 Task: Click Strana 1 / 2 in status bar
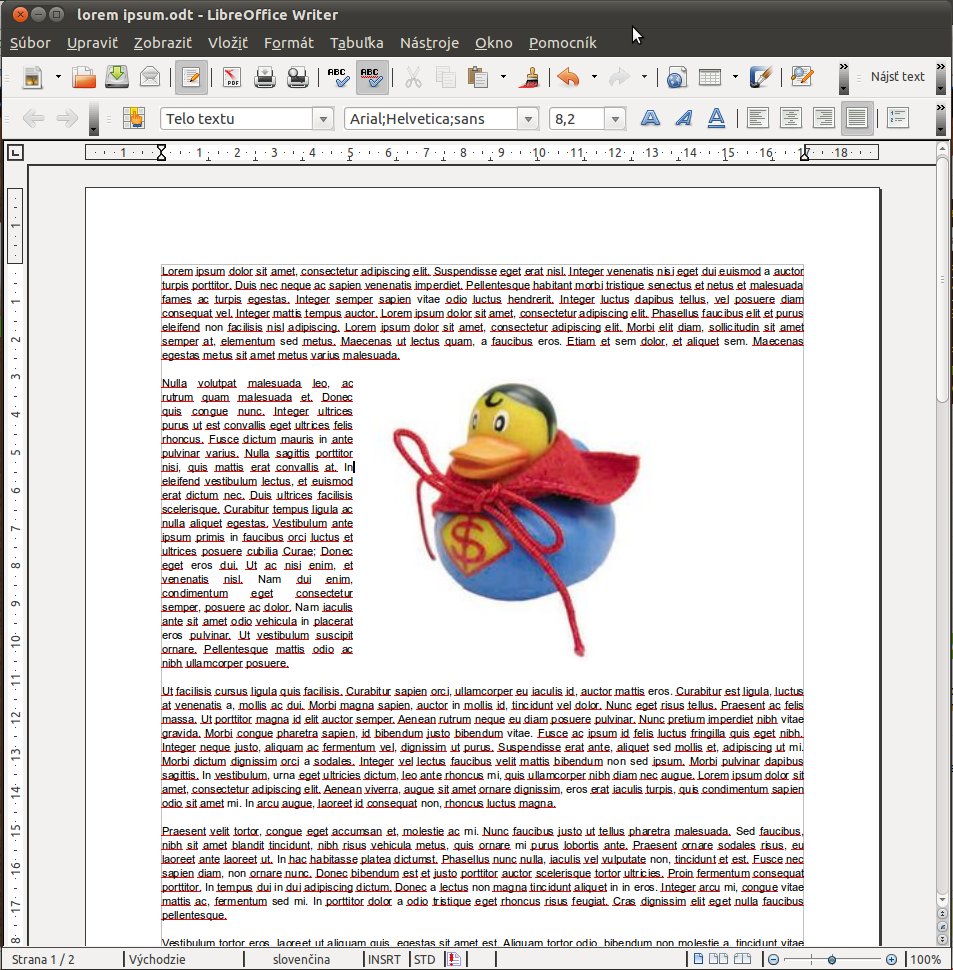coord(43,959)
